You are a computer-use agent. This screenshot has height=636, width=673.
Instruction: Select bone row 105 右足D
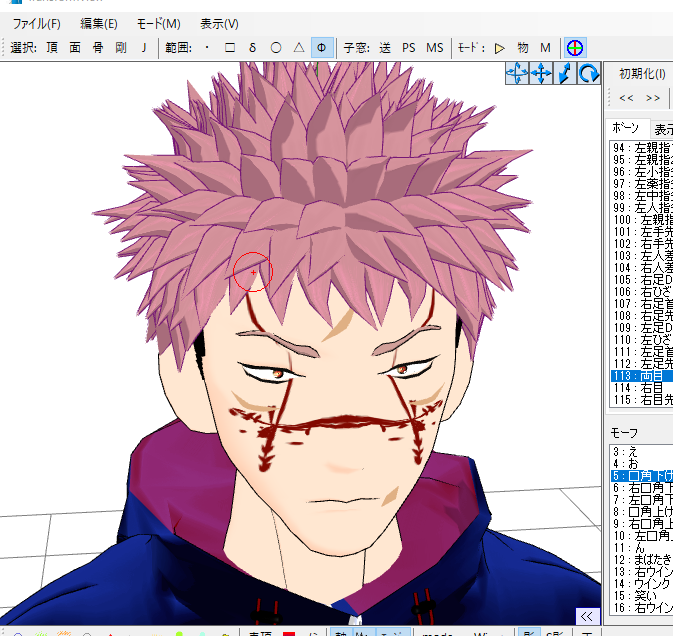[x=642, y=280]
